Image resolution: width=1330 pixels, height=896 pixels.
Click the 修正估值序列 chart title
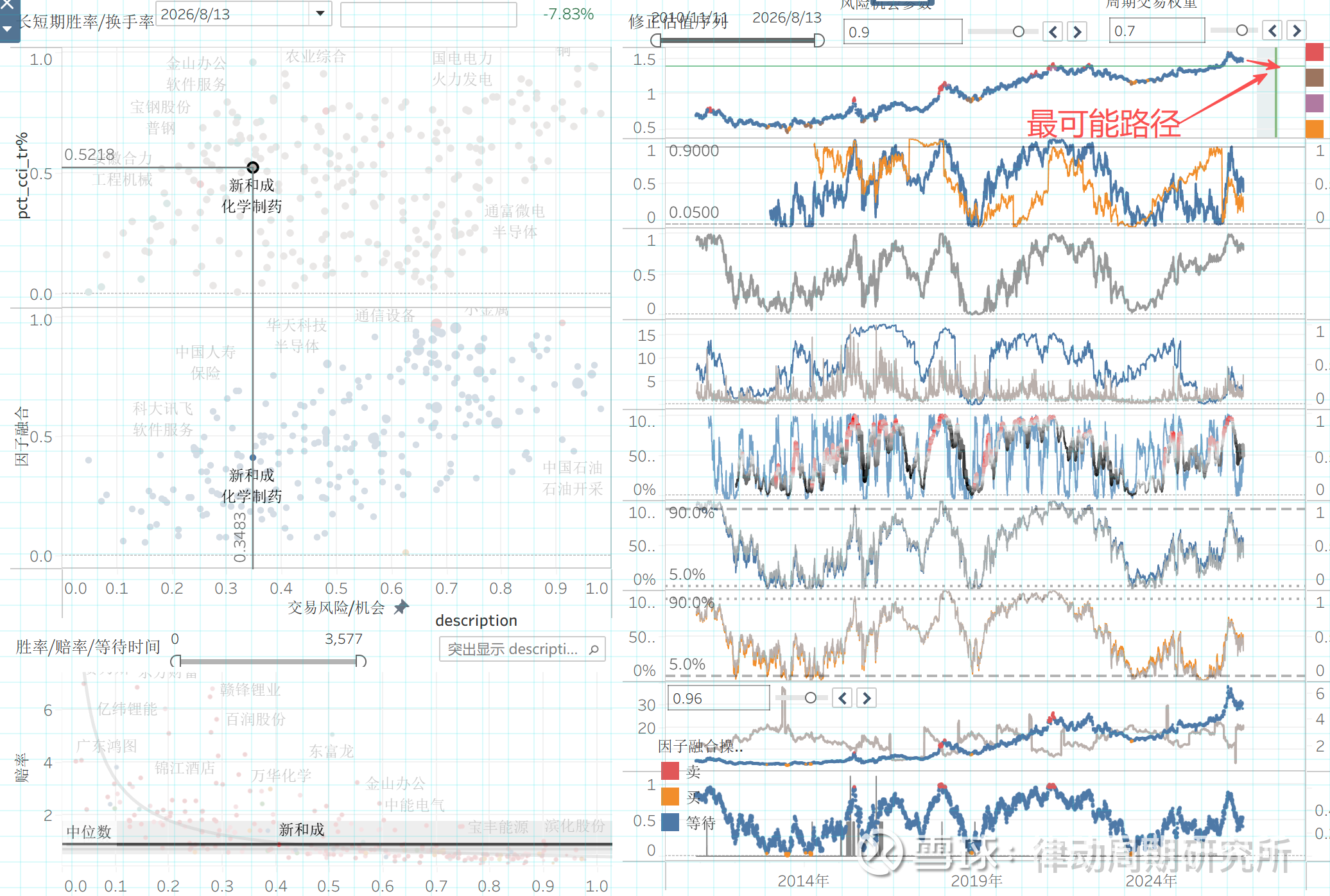[678, 23]
